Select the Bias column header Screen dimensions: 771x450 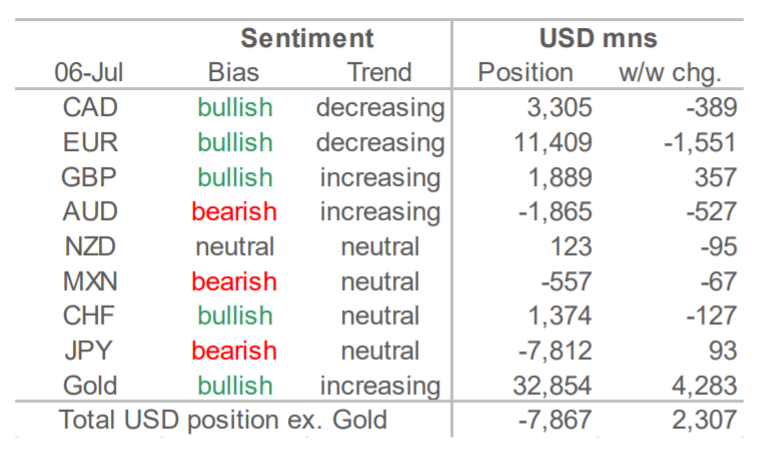click(233, 73)
